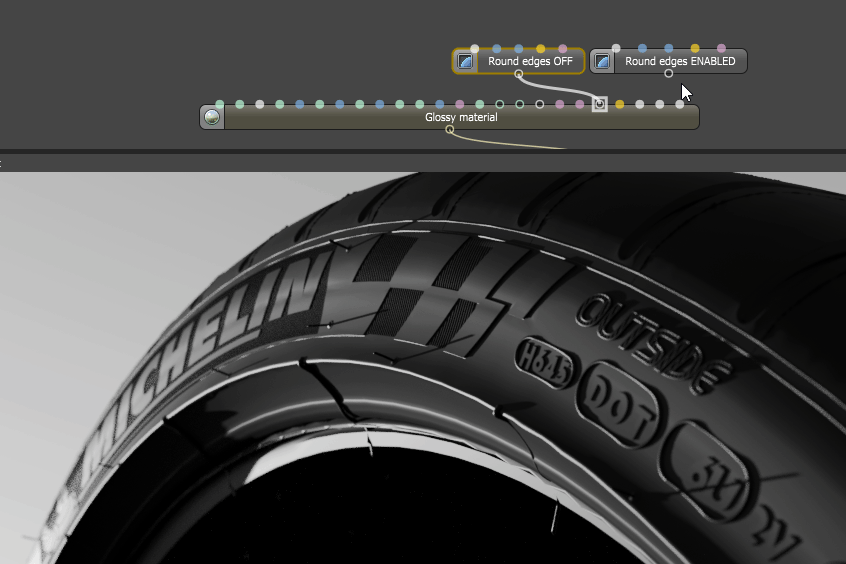
Task: Select the Round edges ENABLED node
Action: tap(668, 62)
